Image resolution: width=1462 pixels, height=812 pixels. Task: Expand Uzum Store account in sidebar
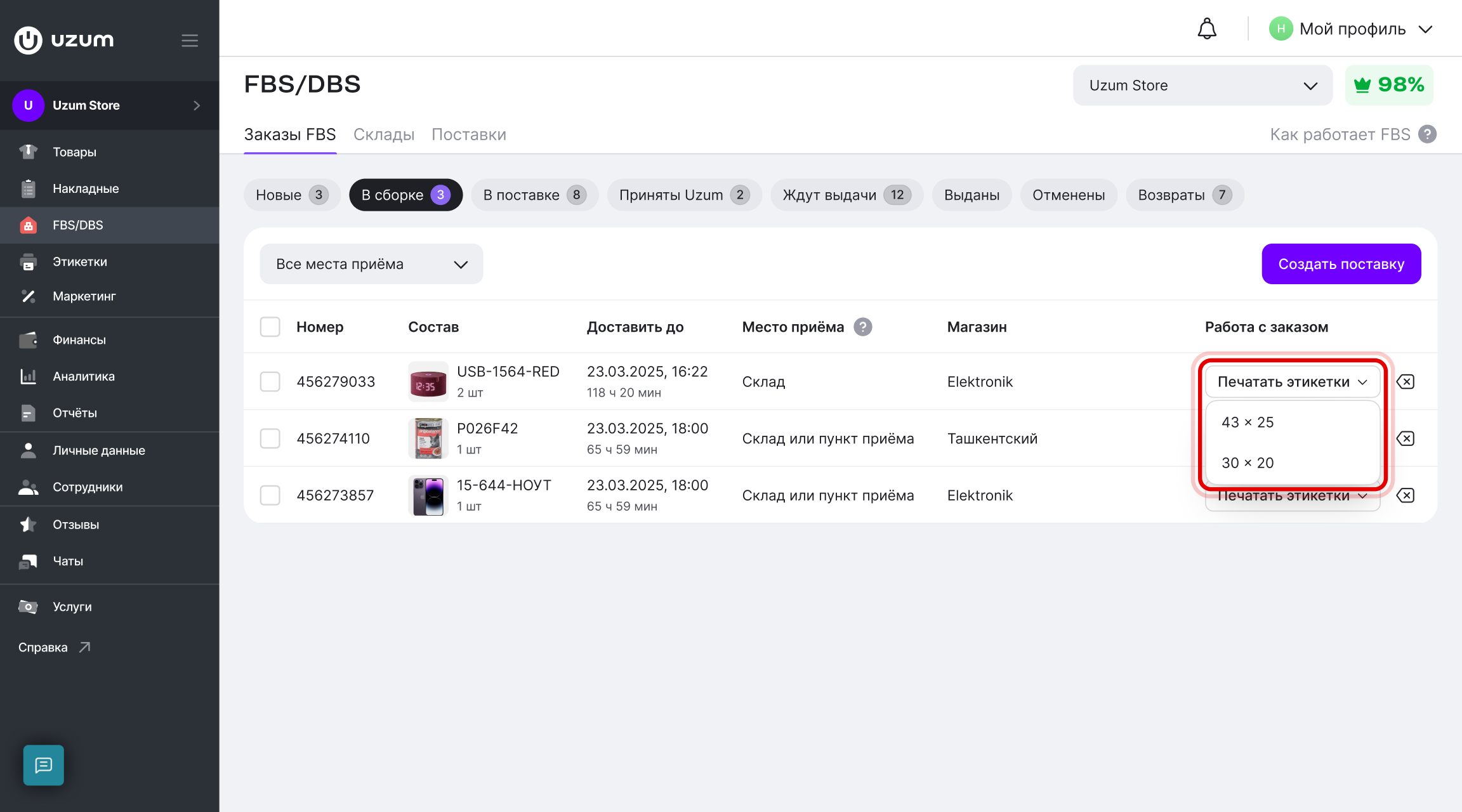coord(109,105)
